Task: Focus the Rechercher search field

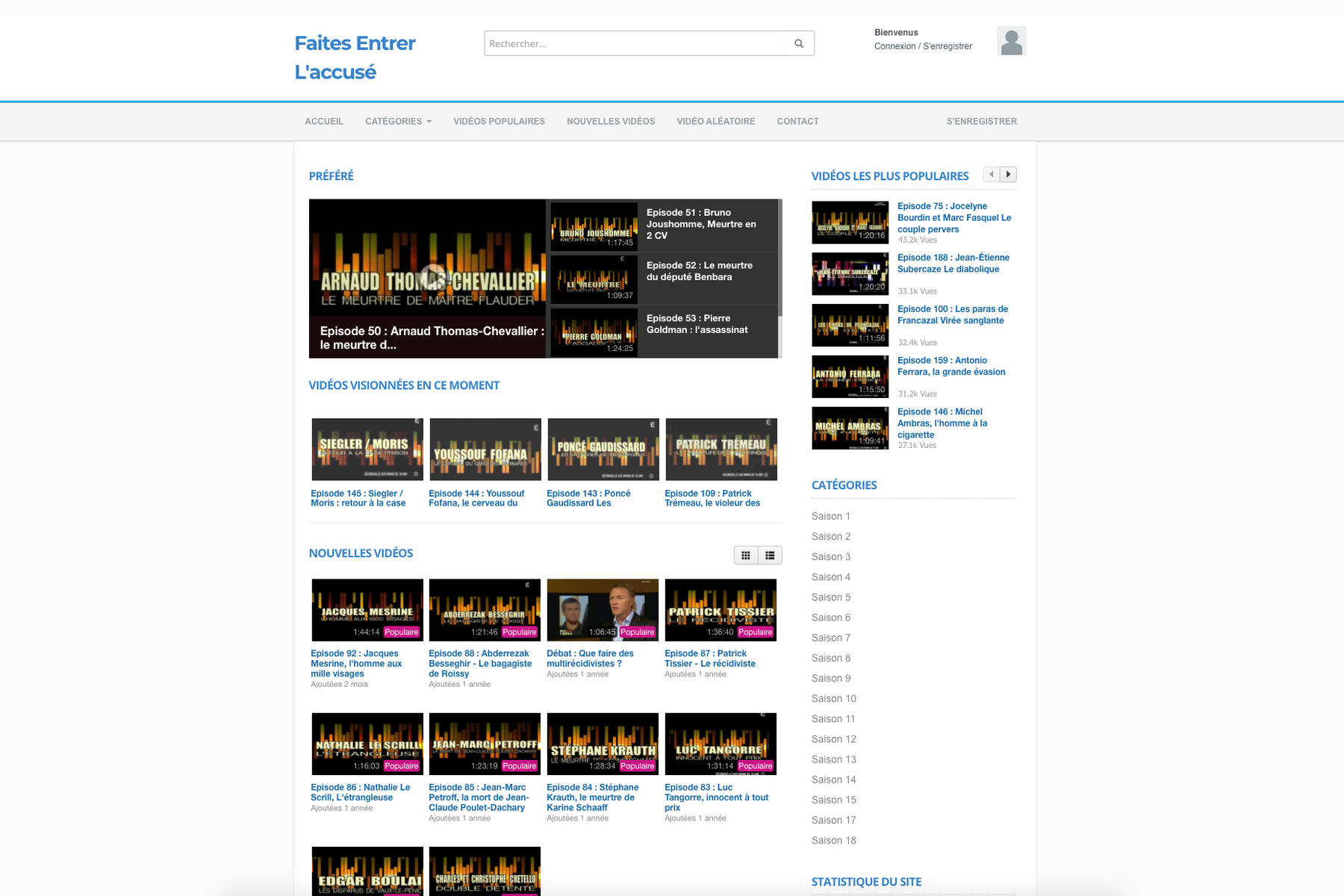Action: (635, 43)
